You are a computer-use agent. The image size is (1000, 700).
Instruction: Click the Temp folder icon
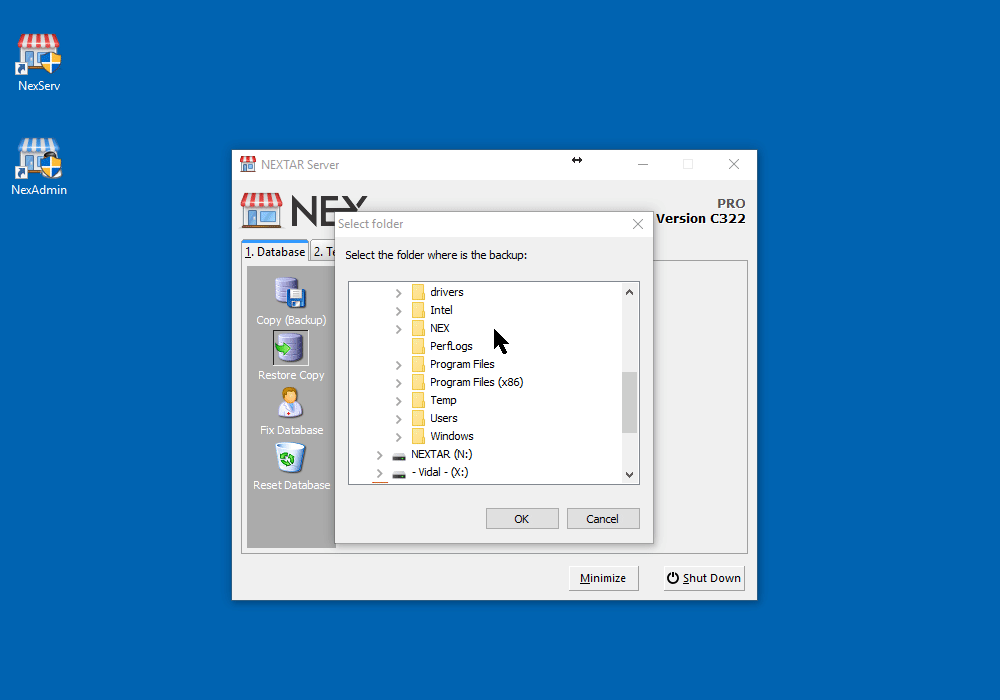click(x=418, y=400)
